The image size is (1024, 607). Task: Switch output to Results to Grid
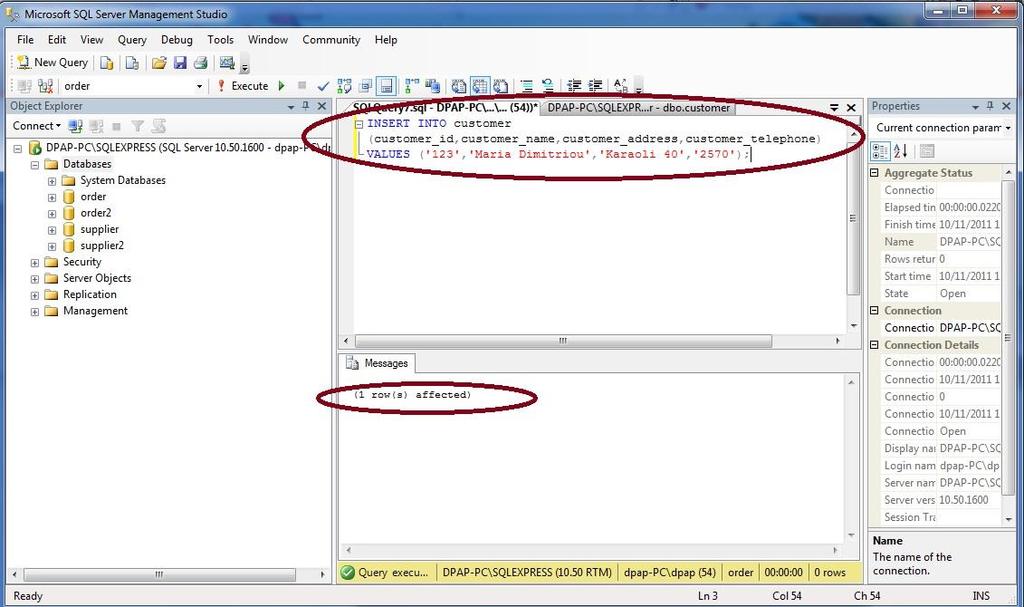click(480, 86)
